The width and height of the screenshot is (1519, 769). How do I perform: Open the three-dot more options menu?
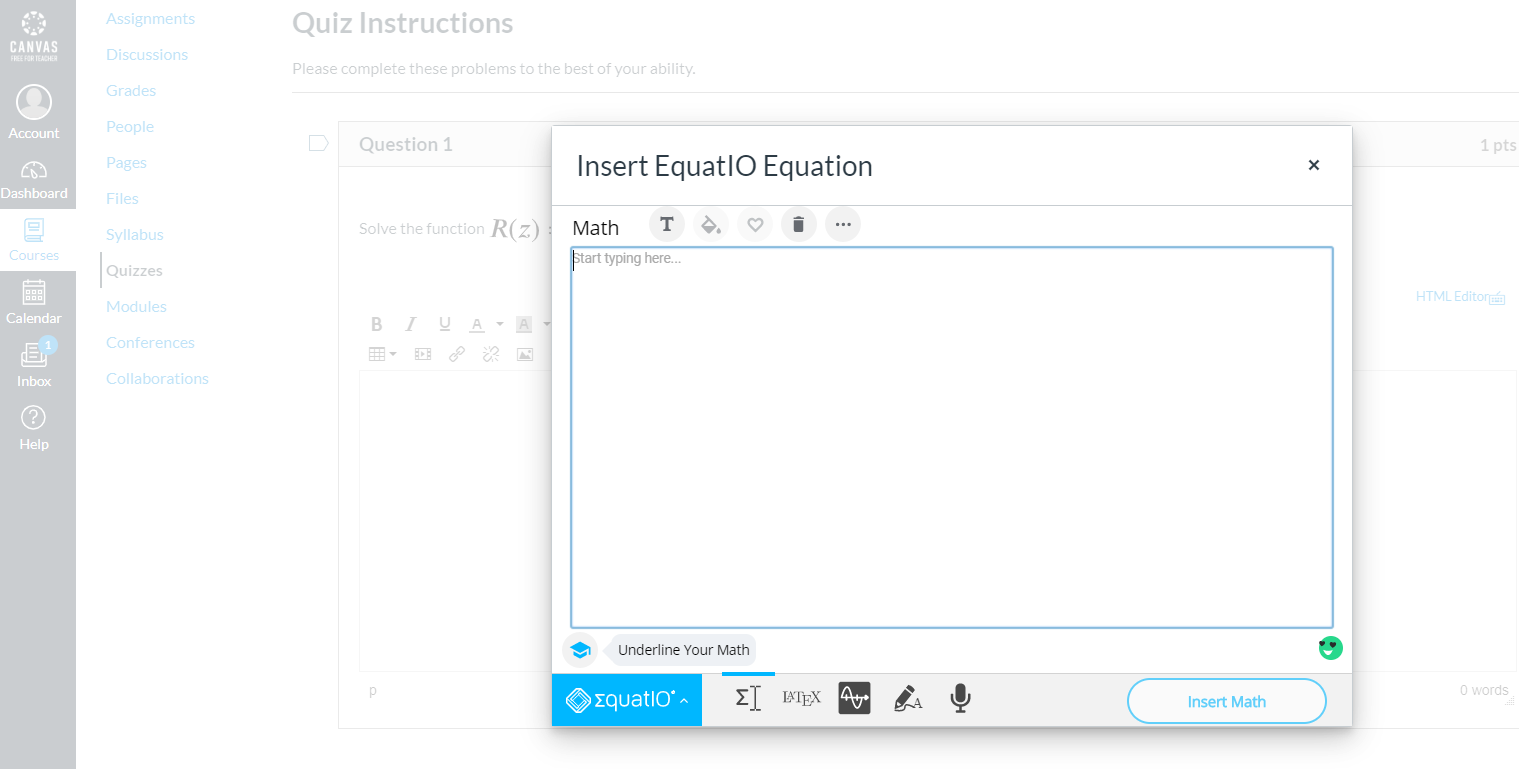point(842,224)
